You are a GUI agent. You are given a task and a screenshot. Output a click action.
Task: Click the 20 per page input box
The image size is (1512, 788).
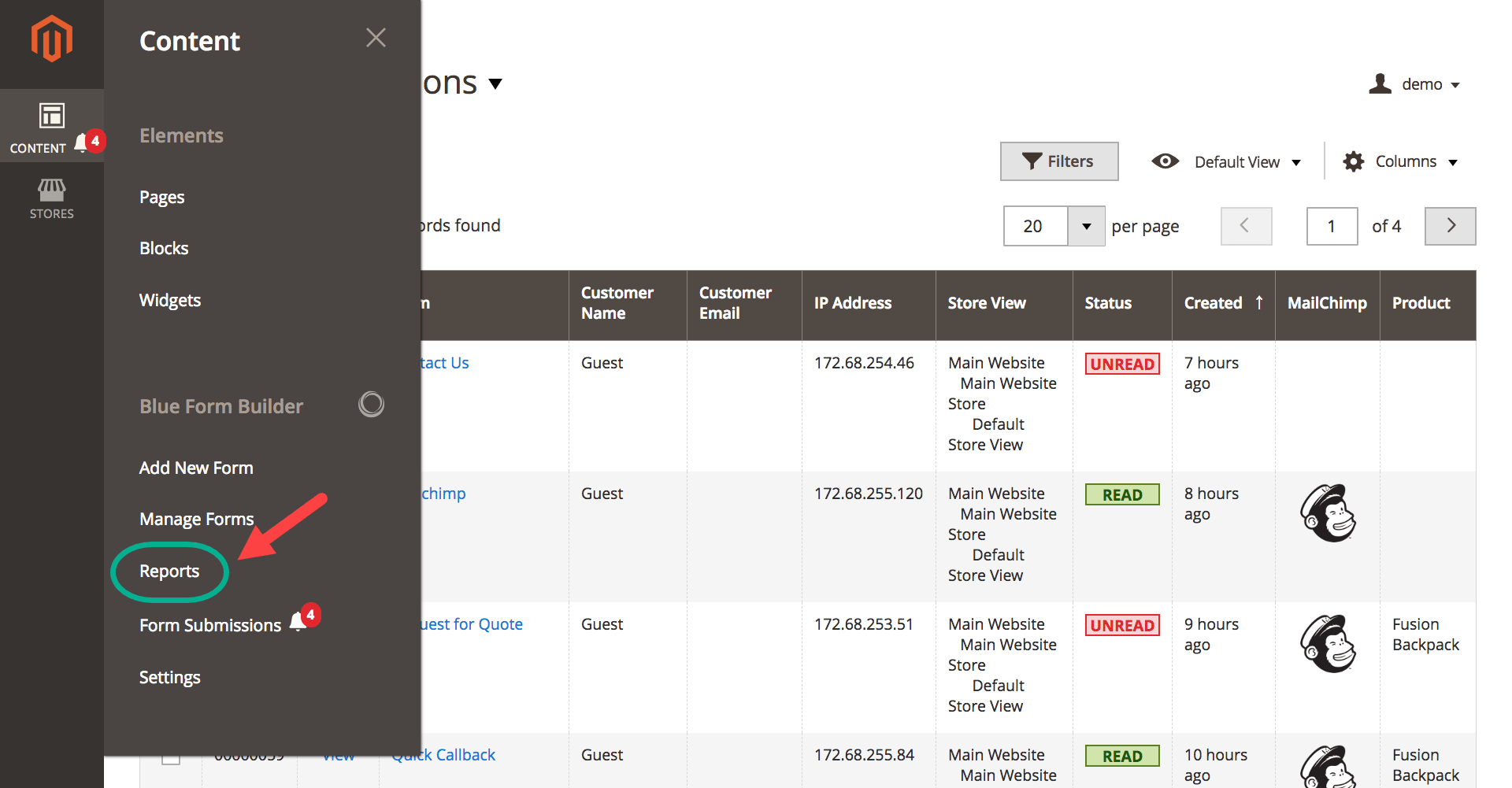coord(1036,226)
